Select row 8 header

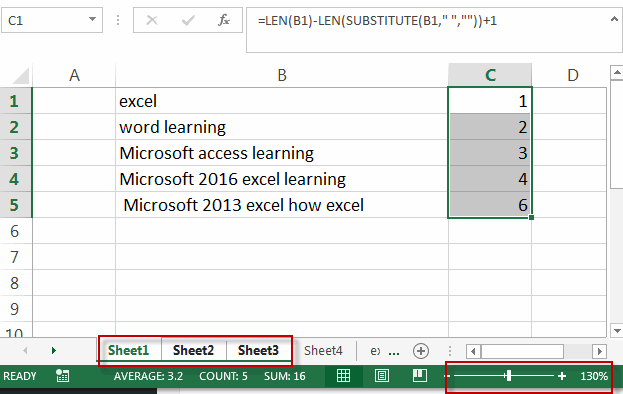point(14,283)
